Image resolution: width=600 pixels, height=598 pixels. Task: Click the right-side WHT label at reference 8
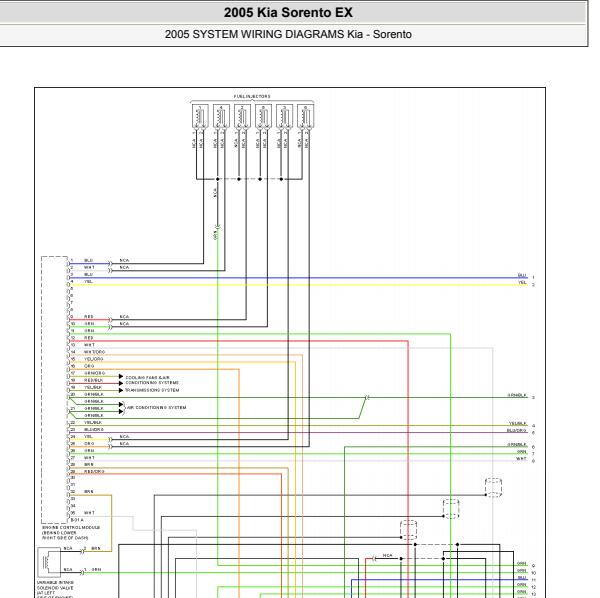(522, 458)
